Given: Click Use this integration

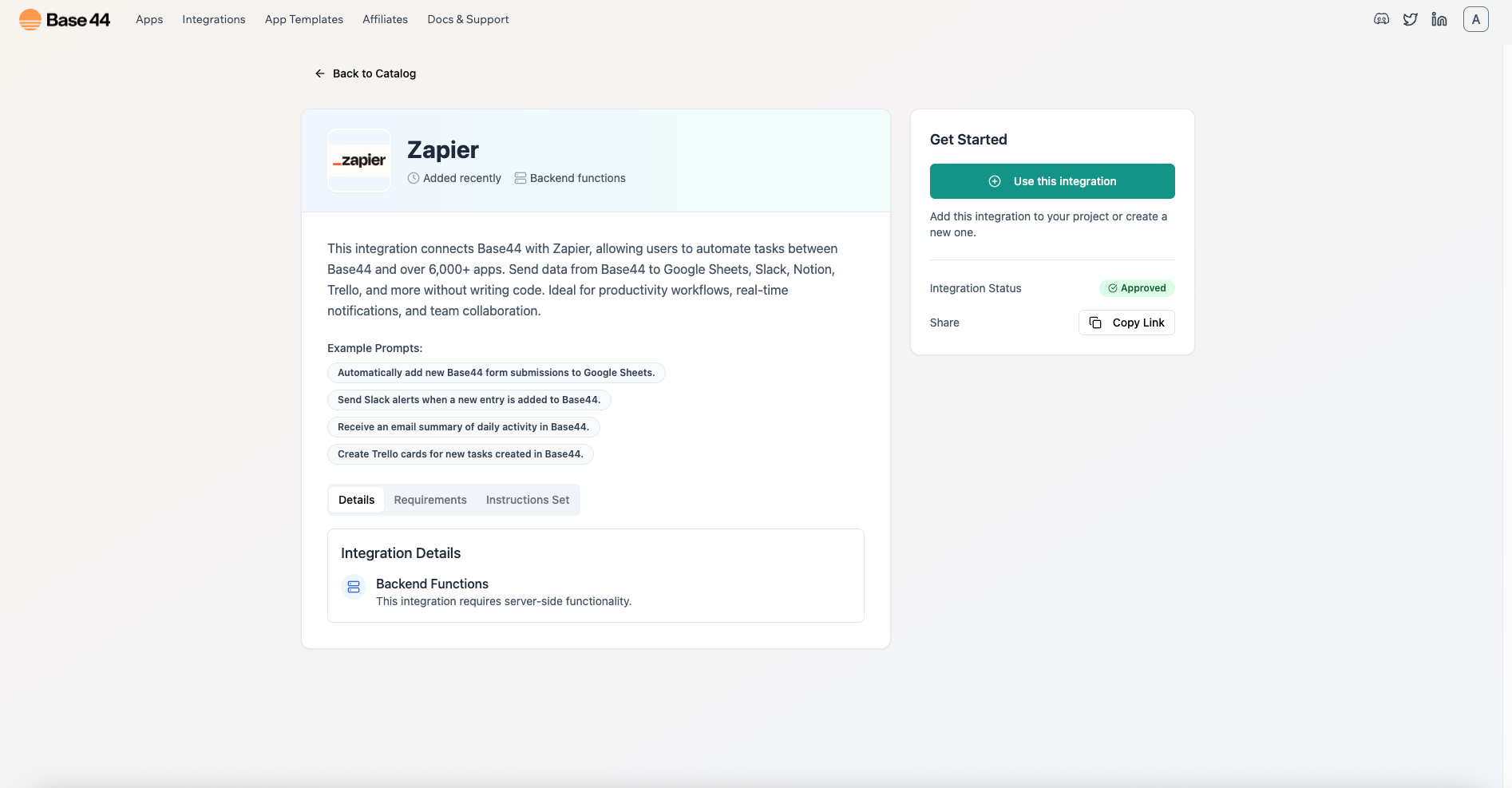Looking at the screenshot, I should coord(1051,181).
